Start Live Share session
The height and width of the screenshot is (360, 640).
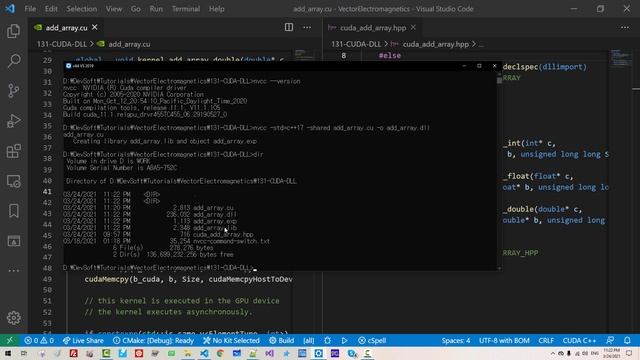pyautogui.click(x=83, y=340)
